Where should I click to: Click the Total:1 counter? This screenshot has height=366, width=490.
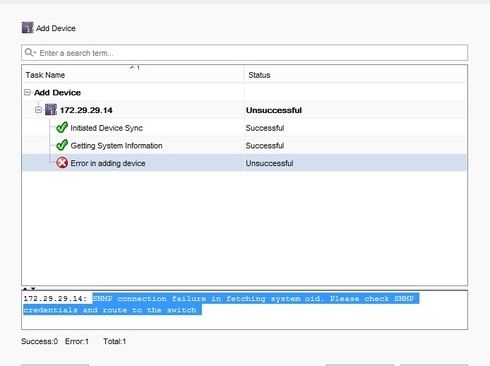point(115,341)
